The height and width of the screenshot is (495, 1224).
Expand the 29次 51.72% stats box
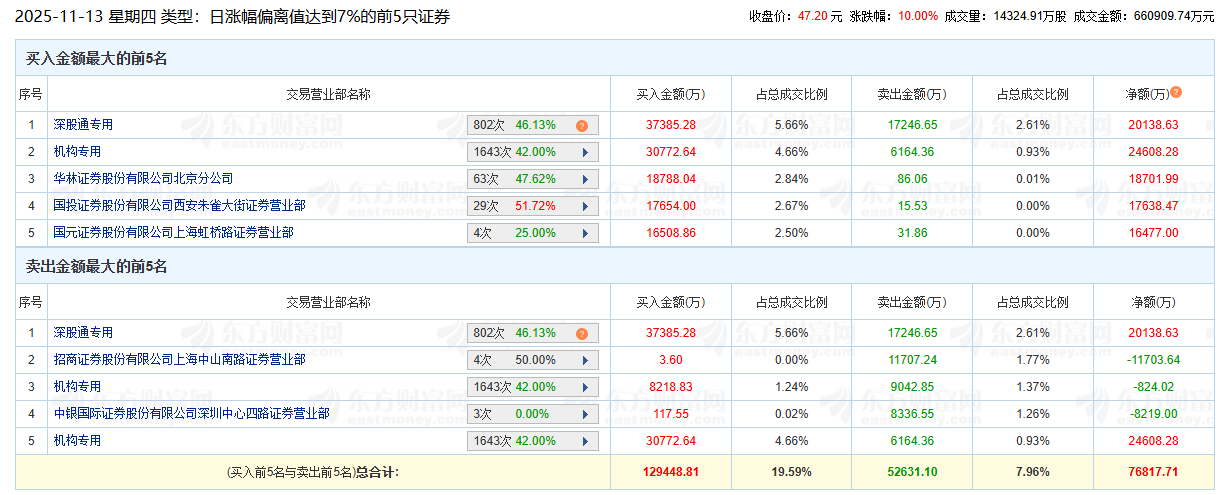(x=533, y=206)
